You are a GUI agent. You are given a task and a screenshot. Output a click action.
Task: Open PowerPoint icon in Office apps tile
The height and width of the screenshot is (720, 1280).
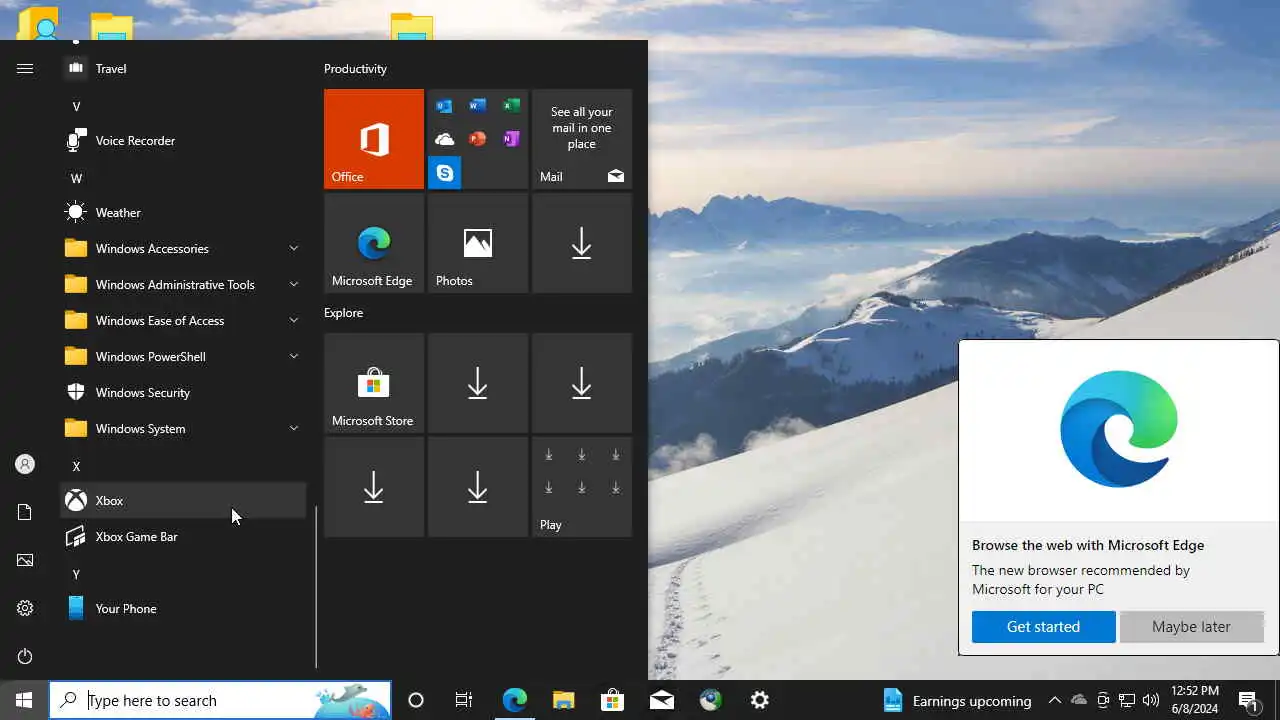coord(478,139)
